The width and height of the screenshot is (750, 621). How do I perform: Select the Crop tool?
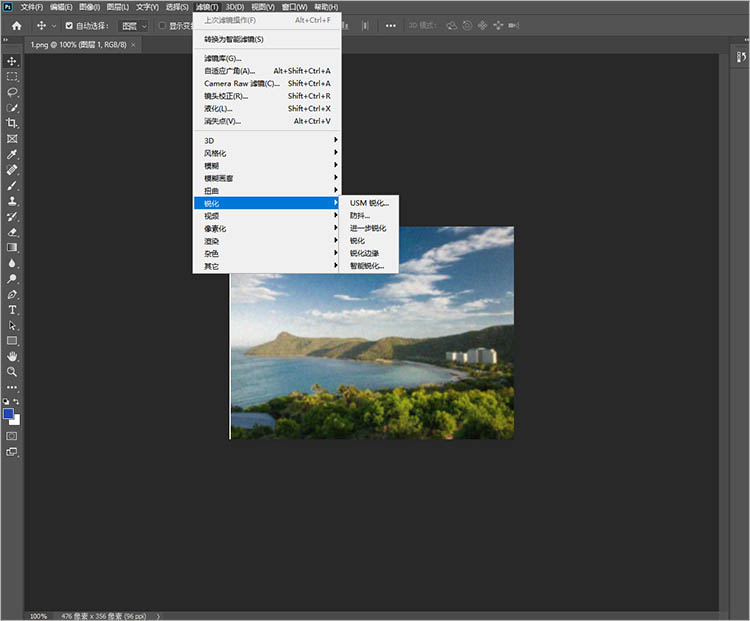click(x=12, y=123)
